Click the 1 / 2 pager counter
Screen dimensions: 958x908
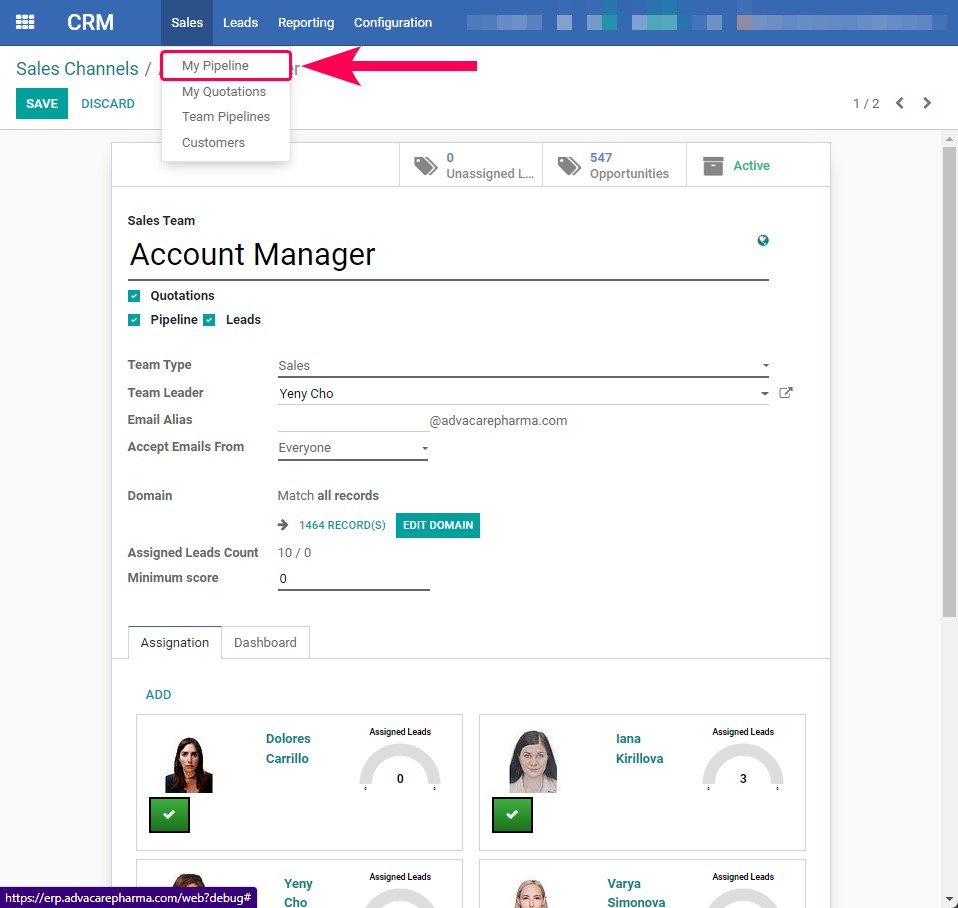click(x=866, y=104)
